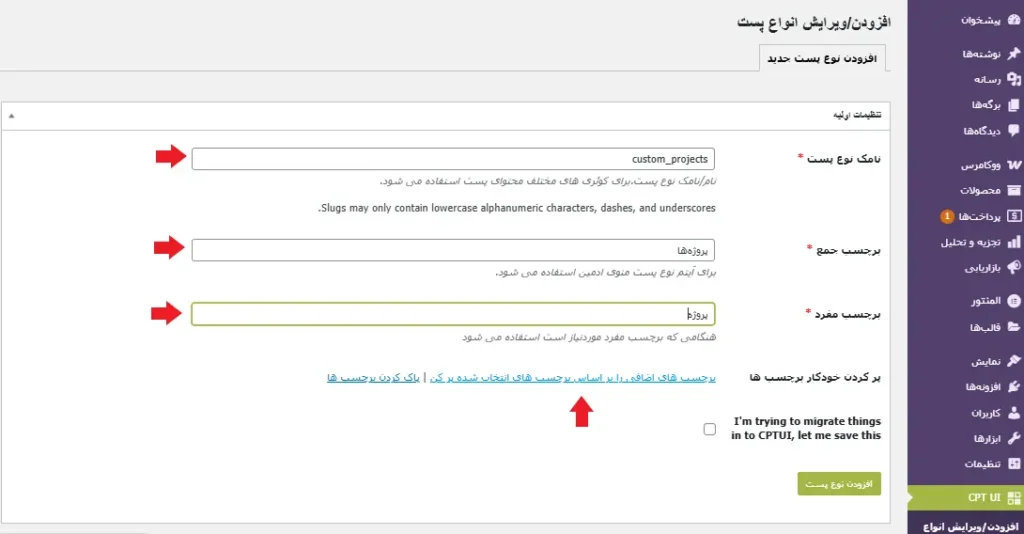Image resolution: width=1024 pixels, height=534 pixels.
Task: Click the رسانه sidebar label
Action: click(987, 79)
